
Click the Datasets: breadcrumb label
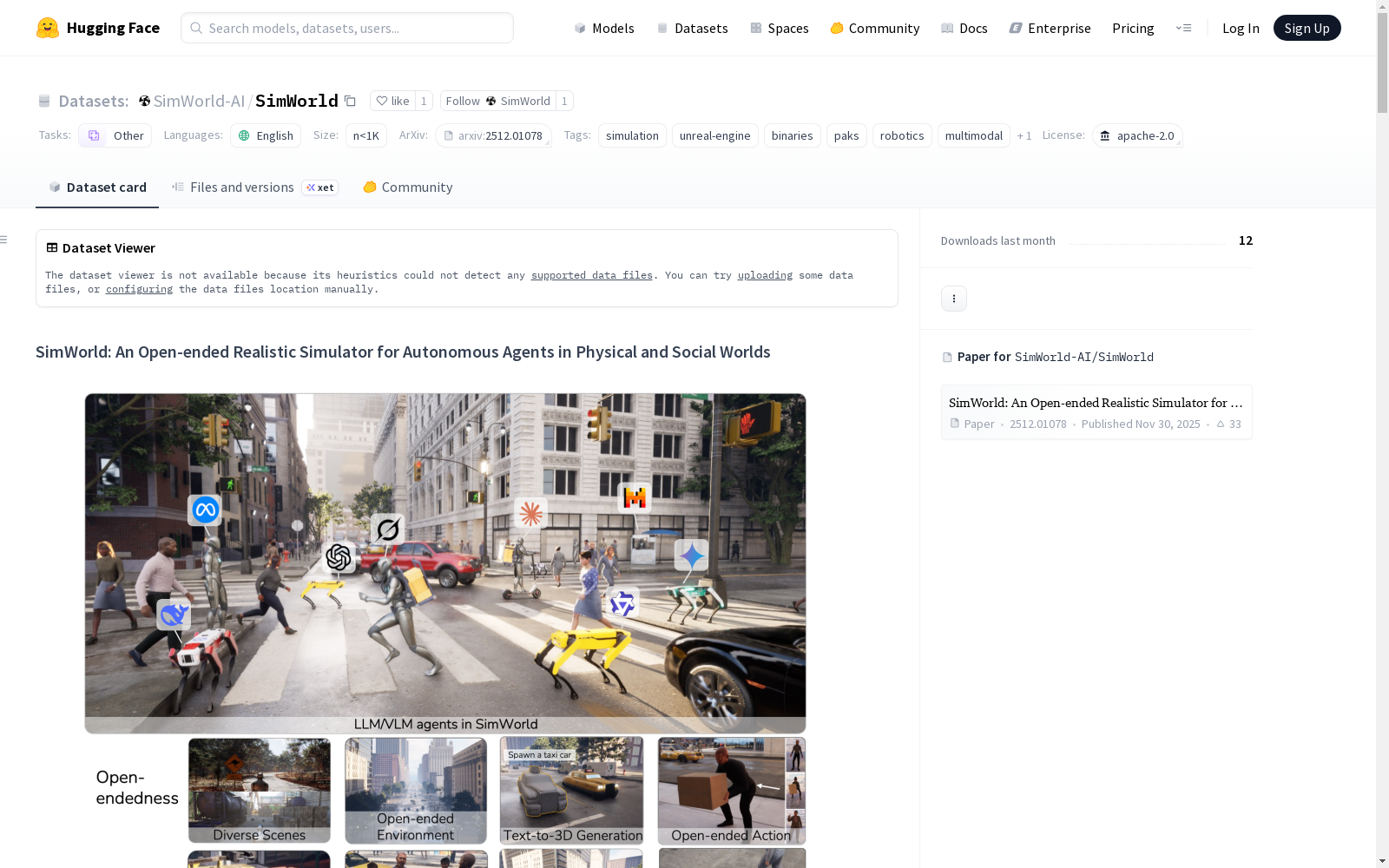point(94,101)
